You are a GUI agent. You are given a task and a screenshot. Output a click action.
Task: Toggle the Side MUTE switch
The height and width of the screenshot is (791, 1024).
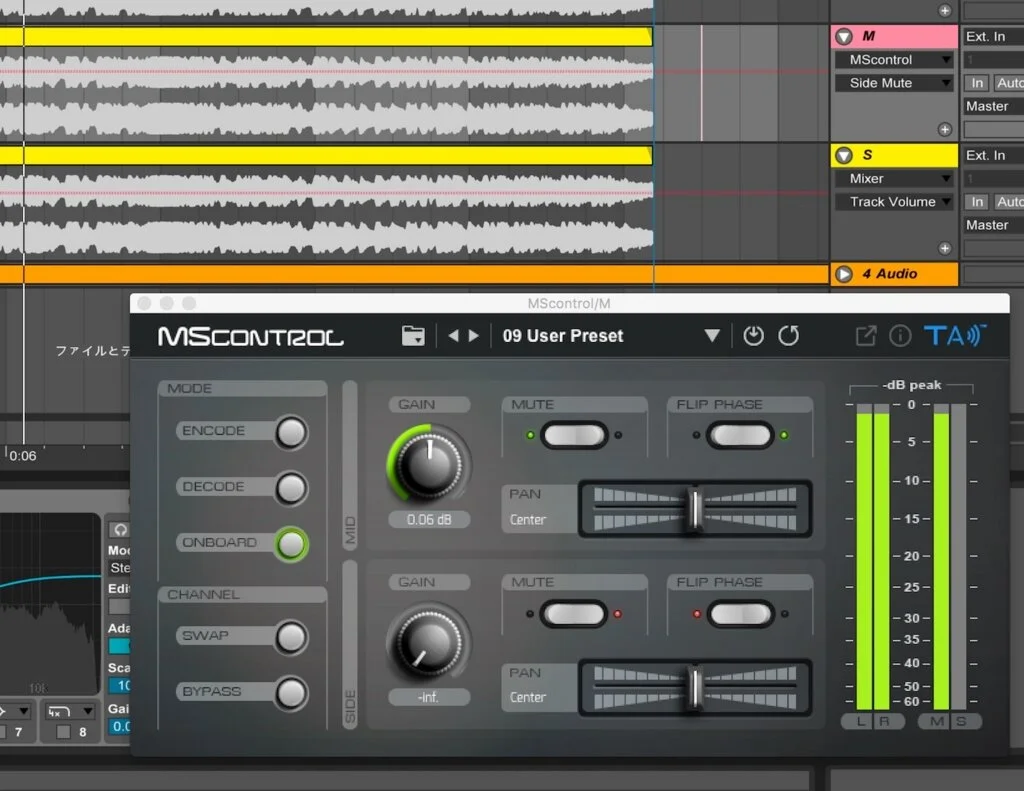click(574, 614)
